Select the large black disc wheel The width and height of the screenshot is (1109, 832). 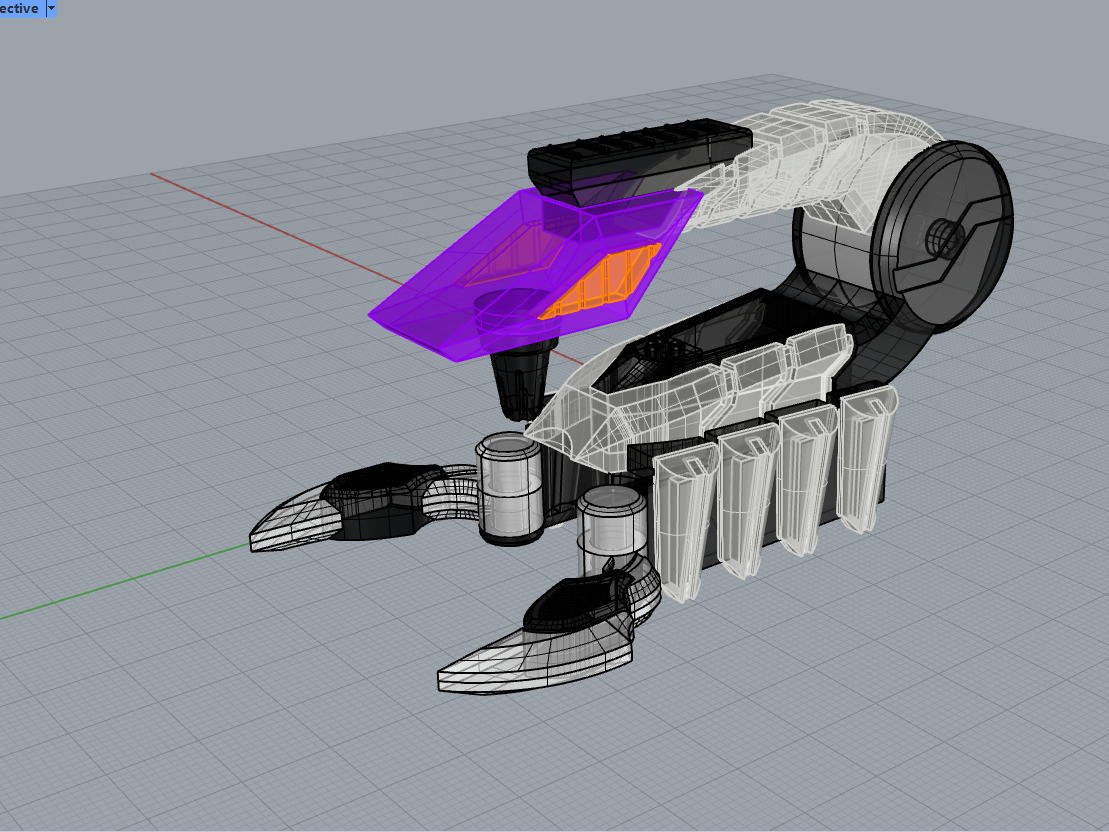pos(941,237)
